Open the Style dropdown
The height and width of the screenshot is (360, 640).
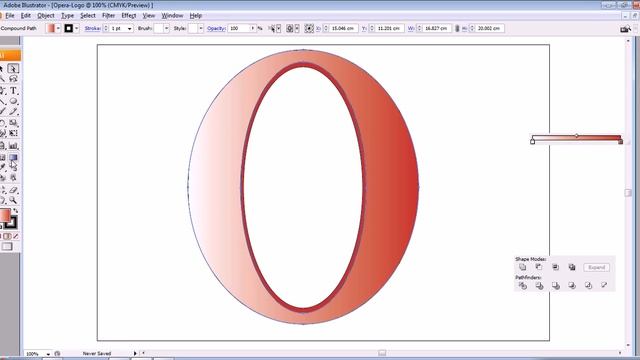coord(200,29)
